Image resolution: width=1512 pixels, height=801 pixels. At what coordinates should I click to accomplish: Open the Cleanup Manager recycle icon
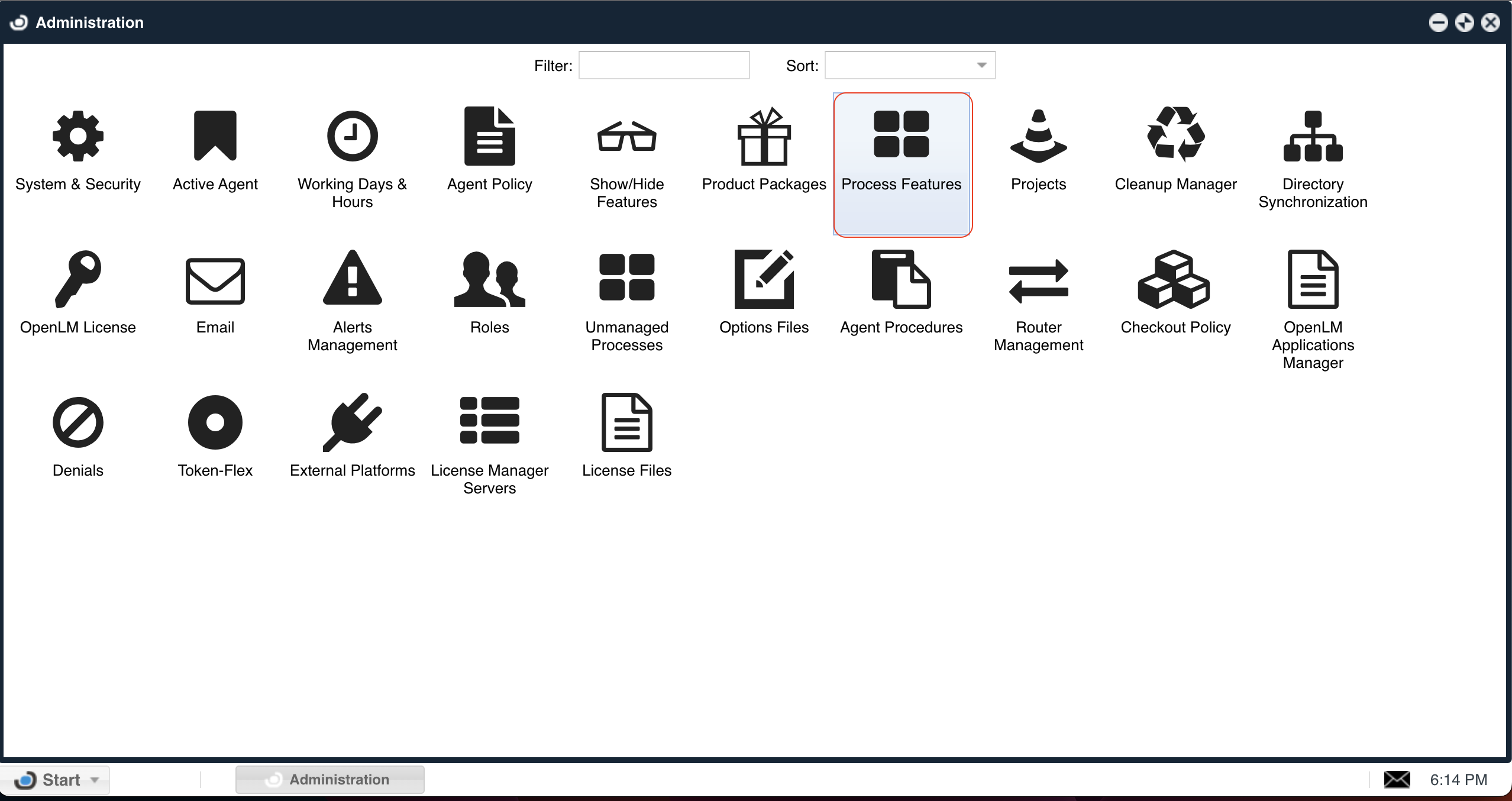[x=1175, y=135]
